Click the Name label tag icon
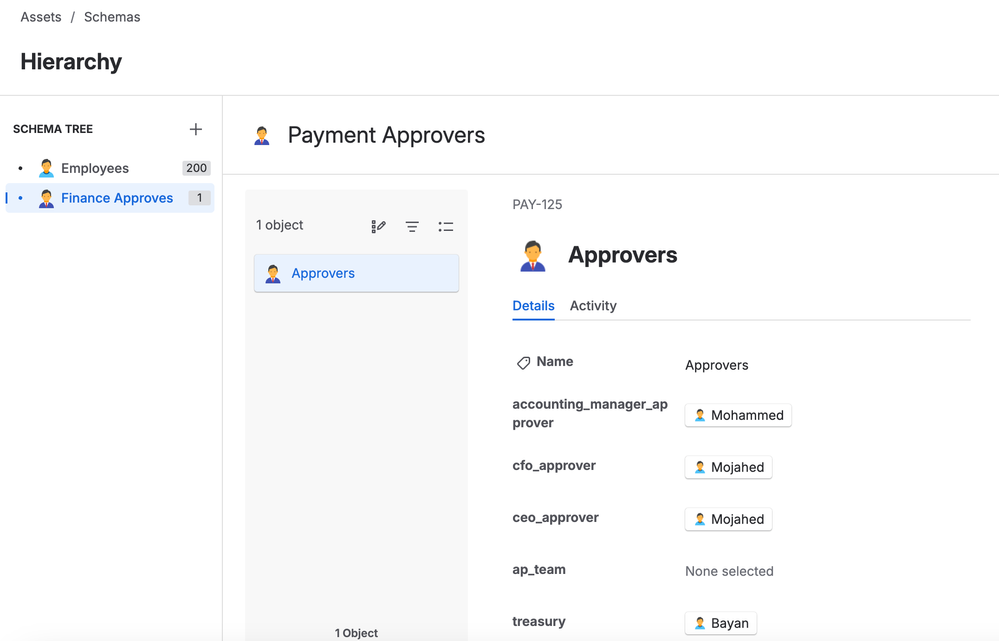Viewport: 999px width, 641px height. click(523, 363)
